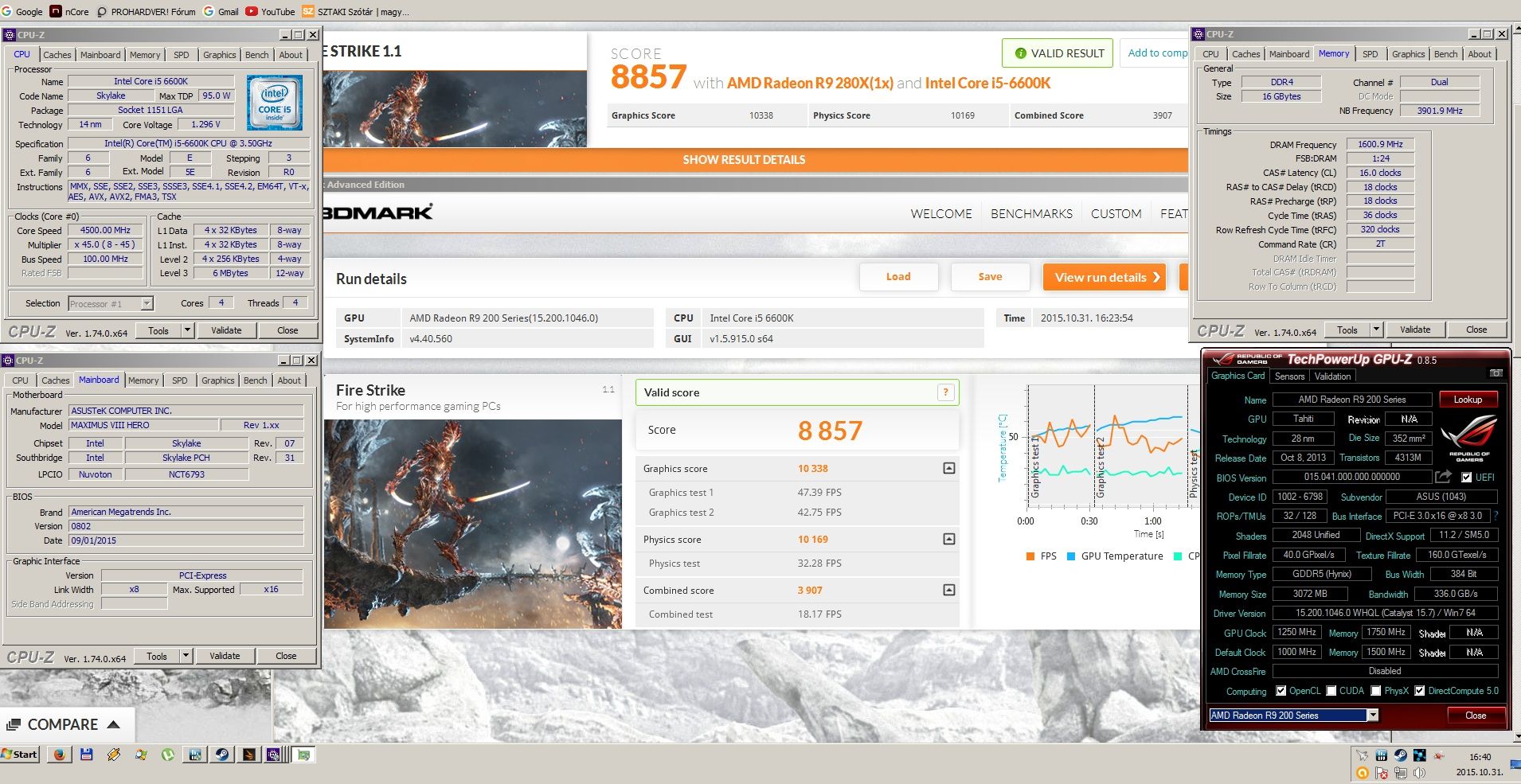Image resolution: width=1521 pixels, height=784 pixels.
Task: Click the Steam icon in the system tray
Action: pyautogui.click(x=1401, y=755)
